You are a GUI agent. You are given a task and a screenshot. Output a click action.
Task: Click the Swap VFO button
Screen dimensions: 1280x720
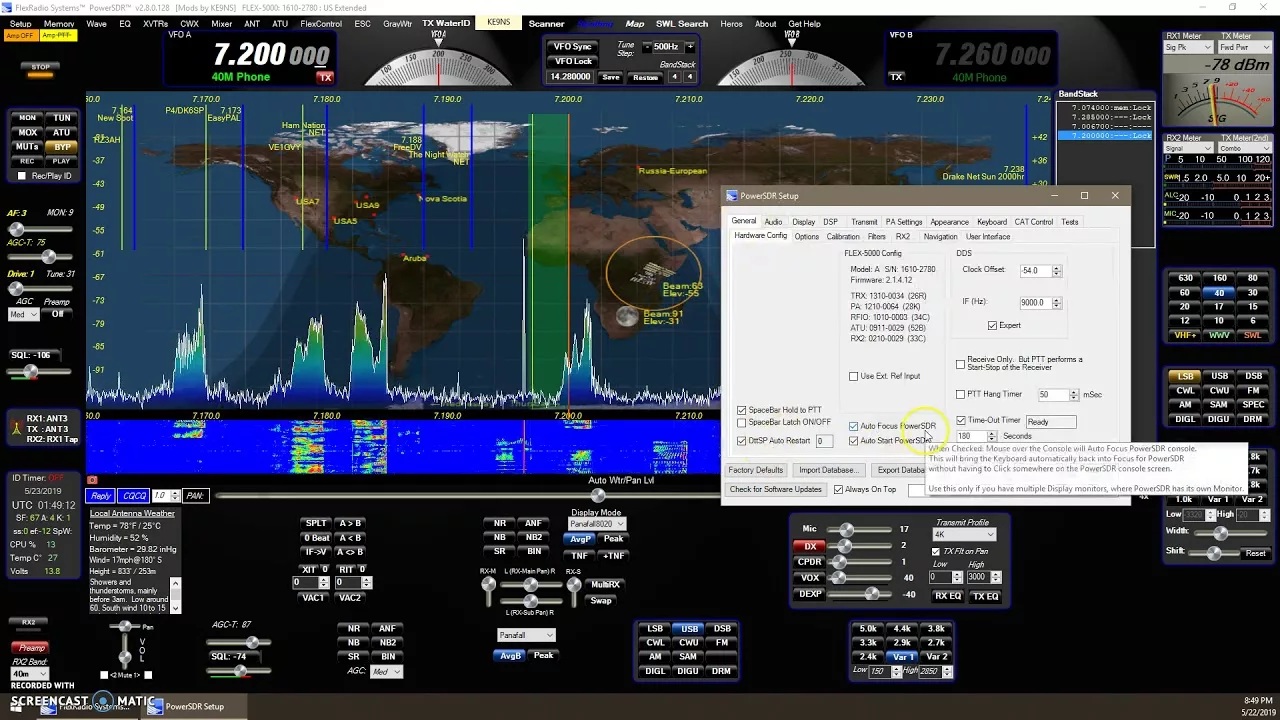(x=601, y=601)
